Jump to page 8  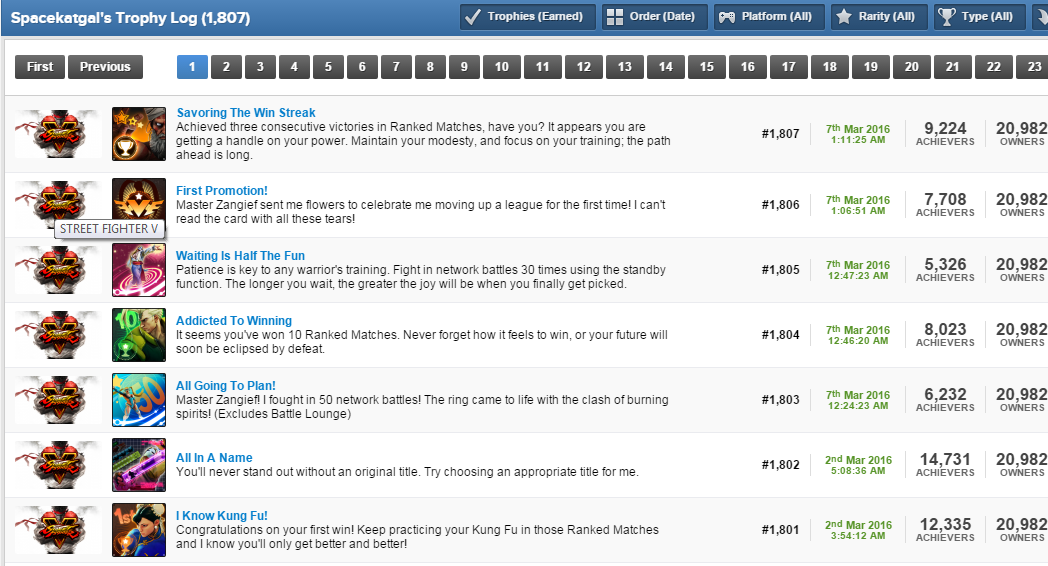pyautogui.click(x=430, y=67)
